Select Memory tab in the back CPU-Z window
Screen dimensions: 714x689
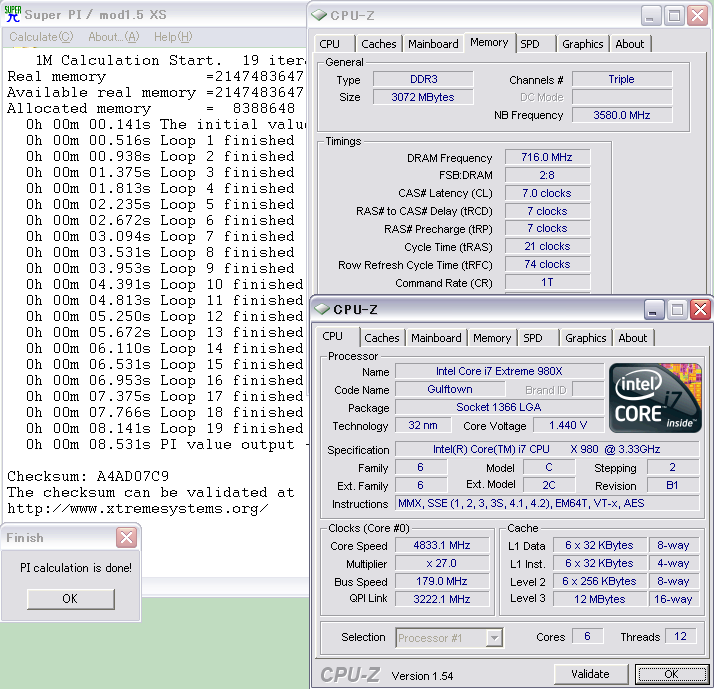tap(489, 42)
